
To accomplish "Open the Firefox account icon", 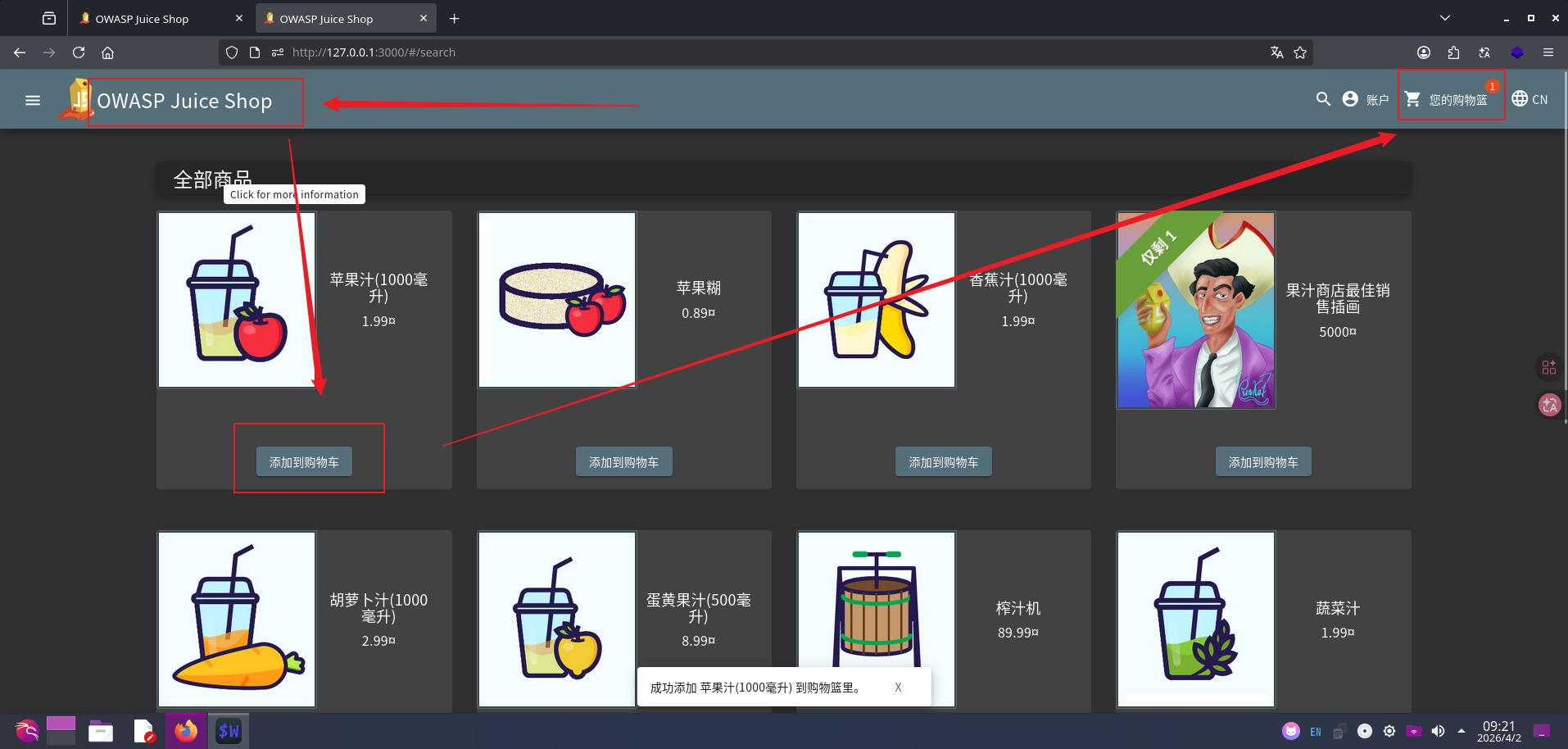I will click(1424, 52).
